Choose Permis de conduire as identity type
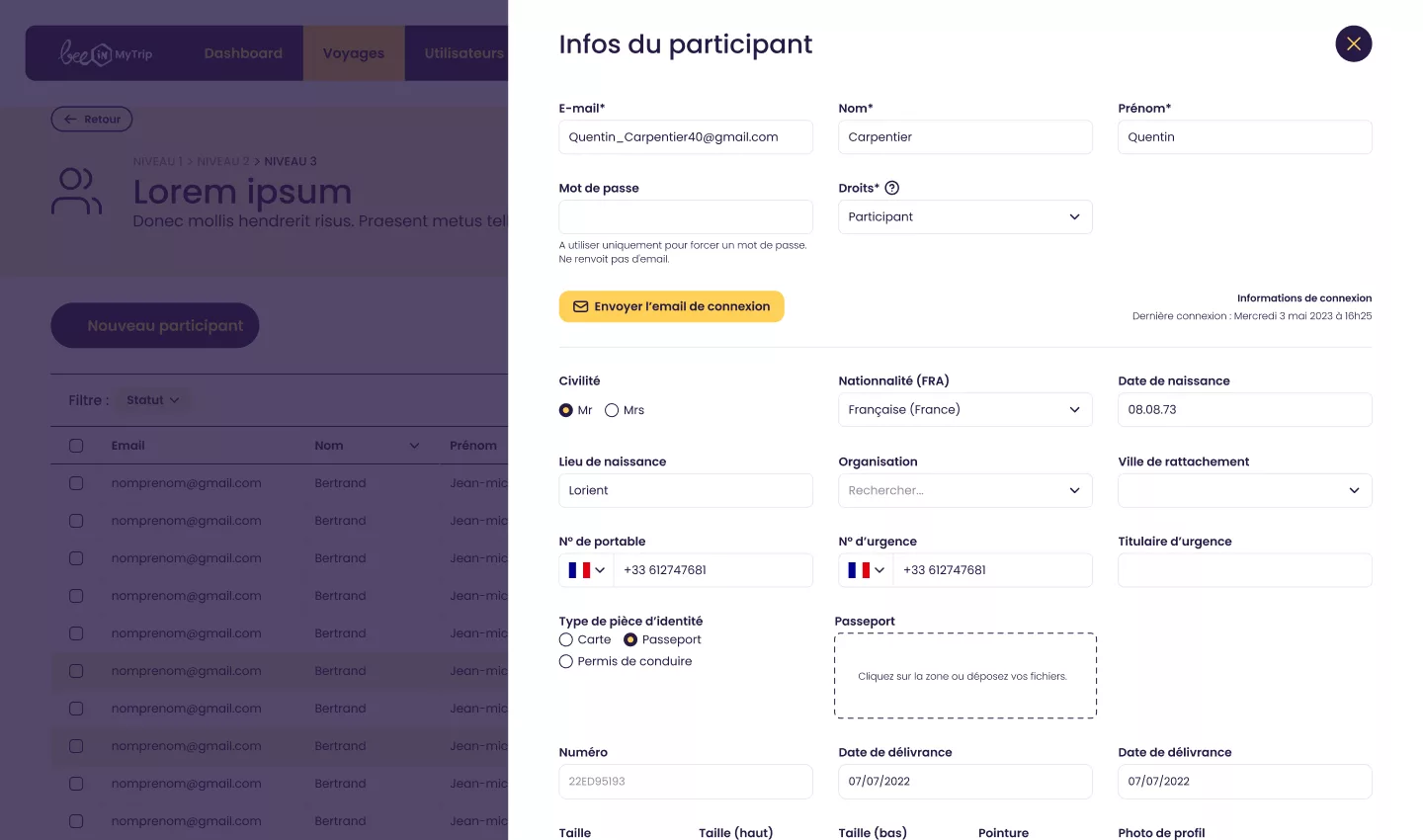The height and width of the screenshot is (840, 1423). (566, 661)
